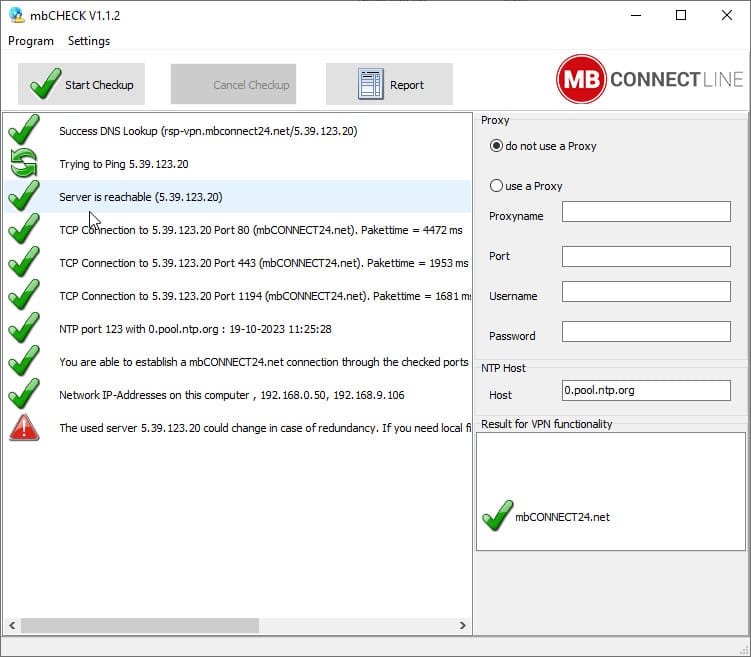Select 'You are able to establish' row text
The image size is (751, 657).
[x=264, y=362]
